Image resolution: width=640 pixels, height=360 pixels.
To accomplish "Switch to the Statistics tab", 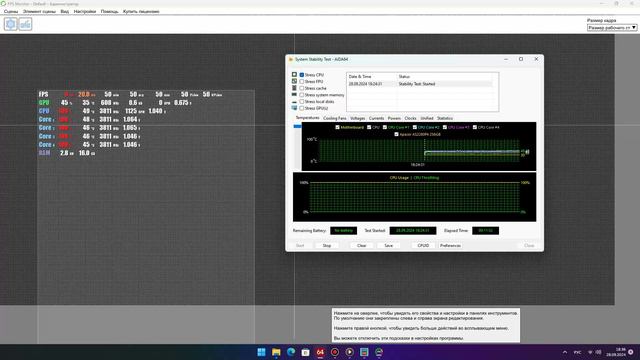I will click(x=445, y=118).
